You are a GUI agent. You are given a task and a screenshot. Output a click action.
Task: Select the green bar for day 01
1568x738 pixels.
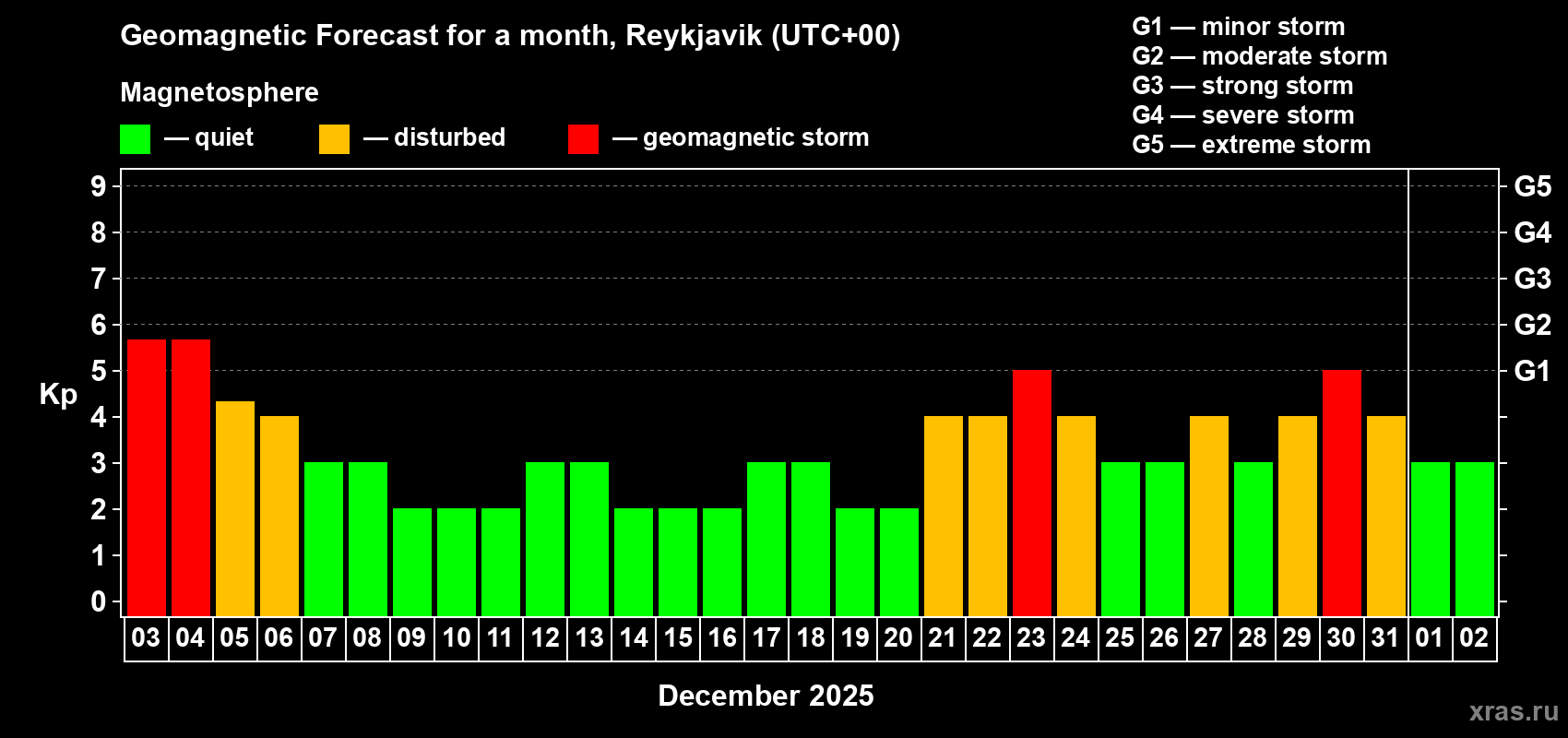point(1431,539)
